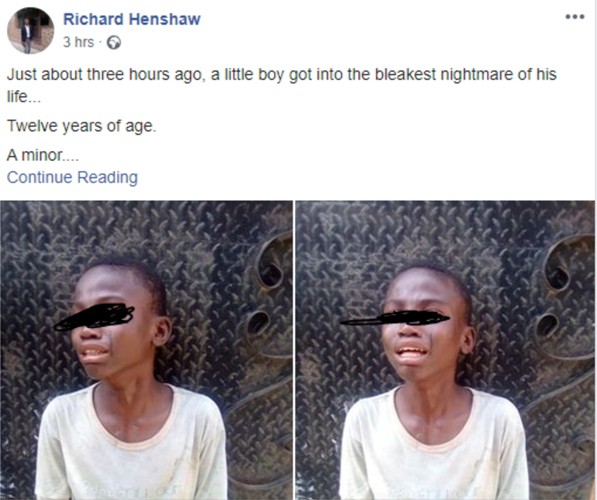Click the black censor bar in right photo
The image size is (597, 500).
tap(395, 318)
